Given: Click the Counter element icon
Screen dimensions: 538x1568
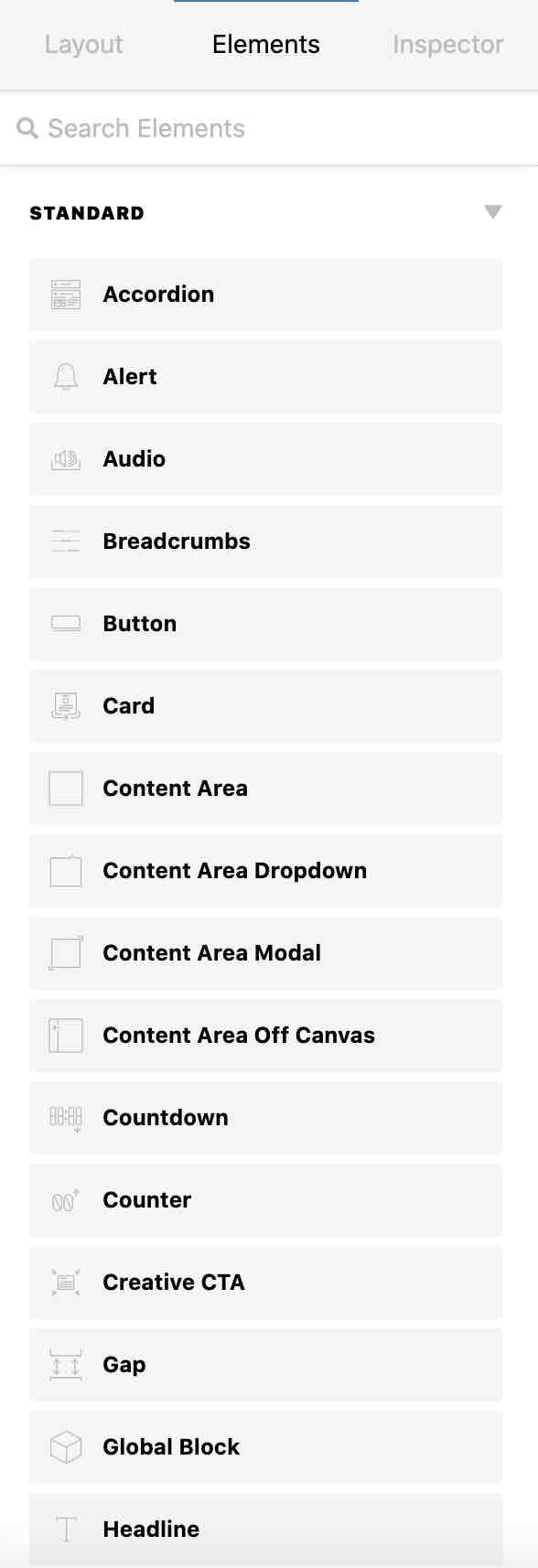Looking at the screenshot, I should [65, 1199].
